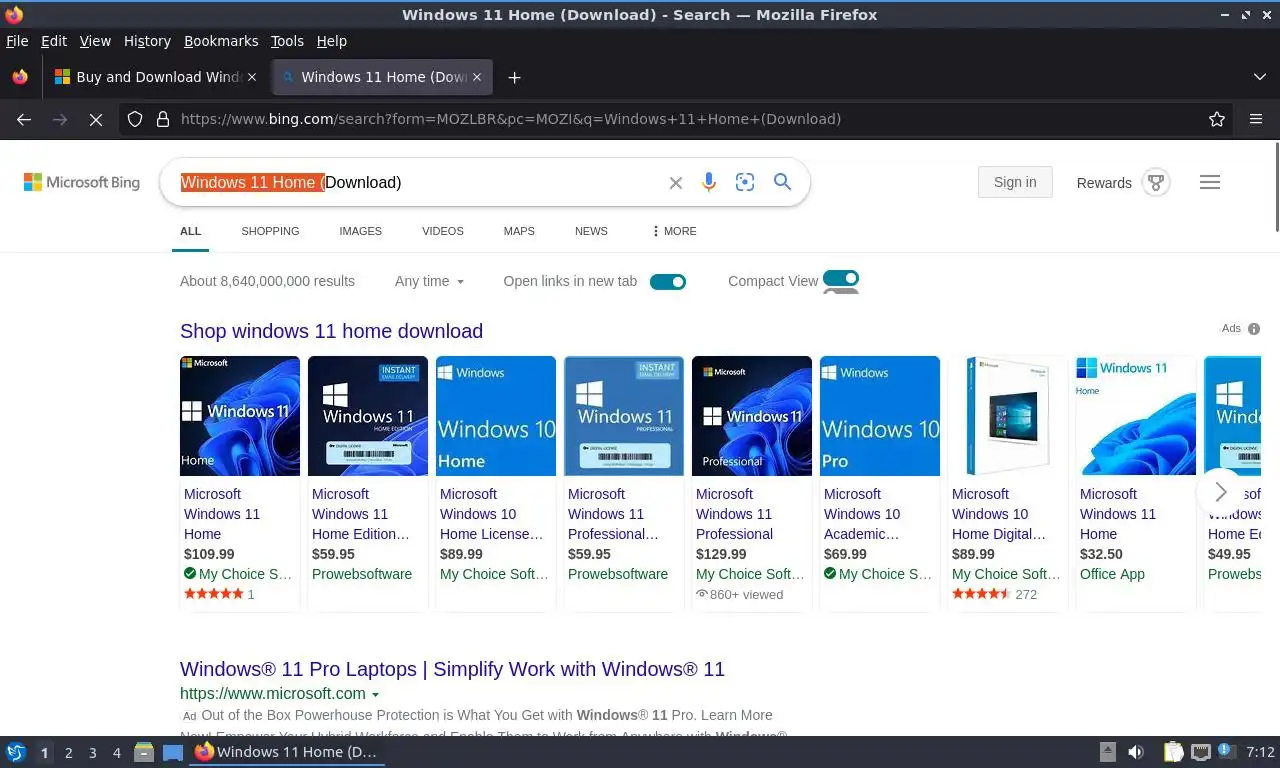
Task: Open Bing hamburger settings menu
Action: pyautogui.click(x=1210, y=182)
